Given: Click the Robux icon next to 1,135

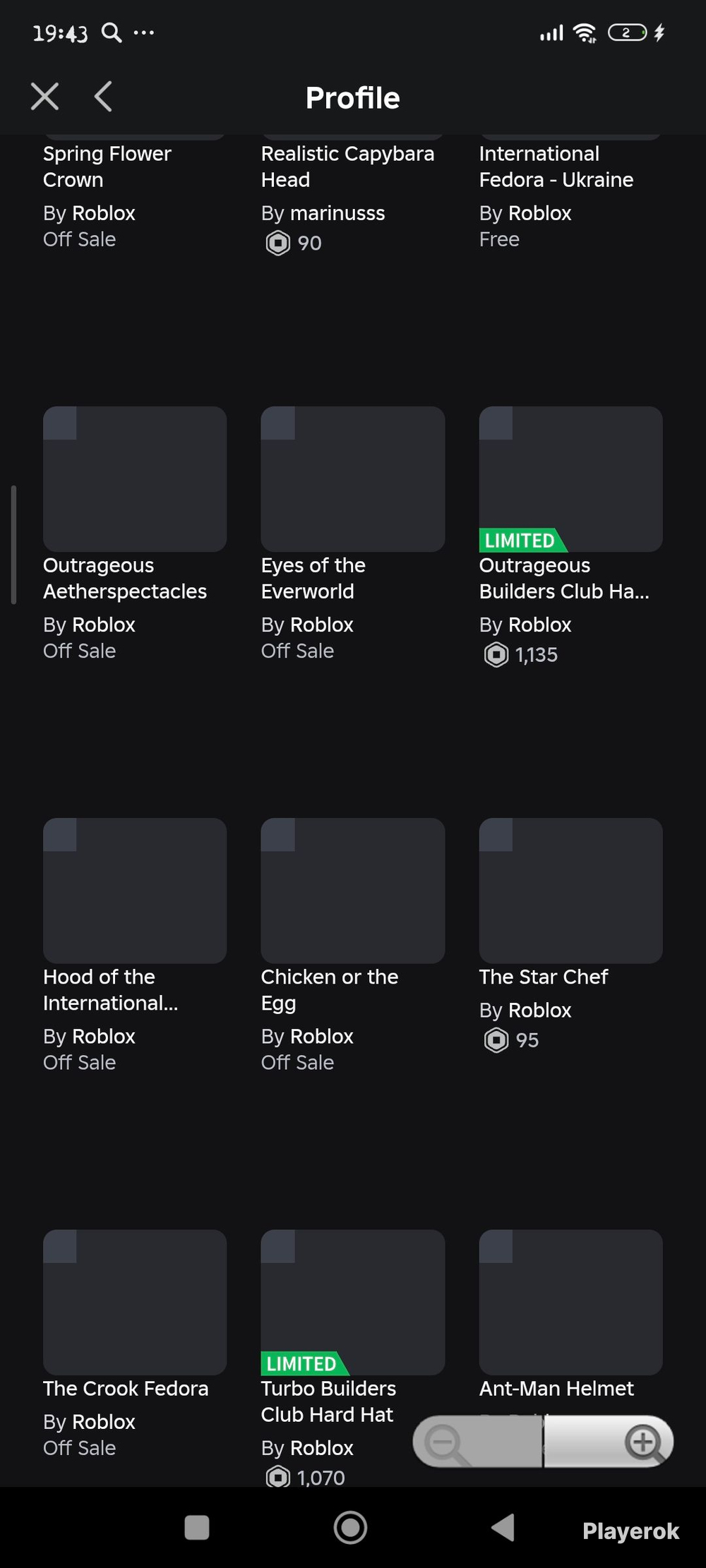Looking at the screenshot, I should click(496, 655).
